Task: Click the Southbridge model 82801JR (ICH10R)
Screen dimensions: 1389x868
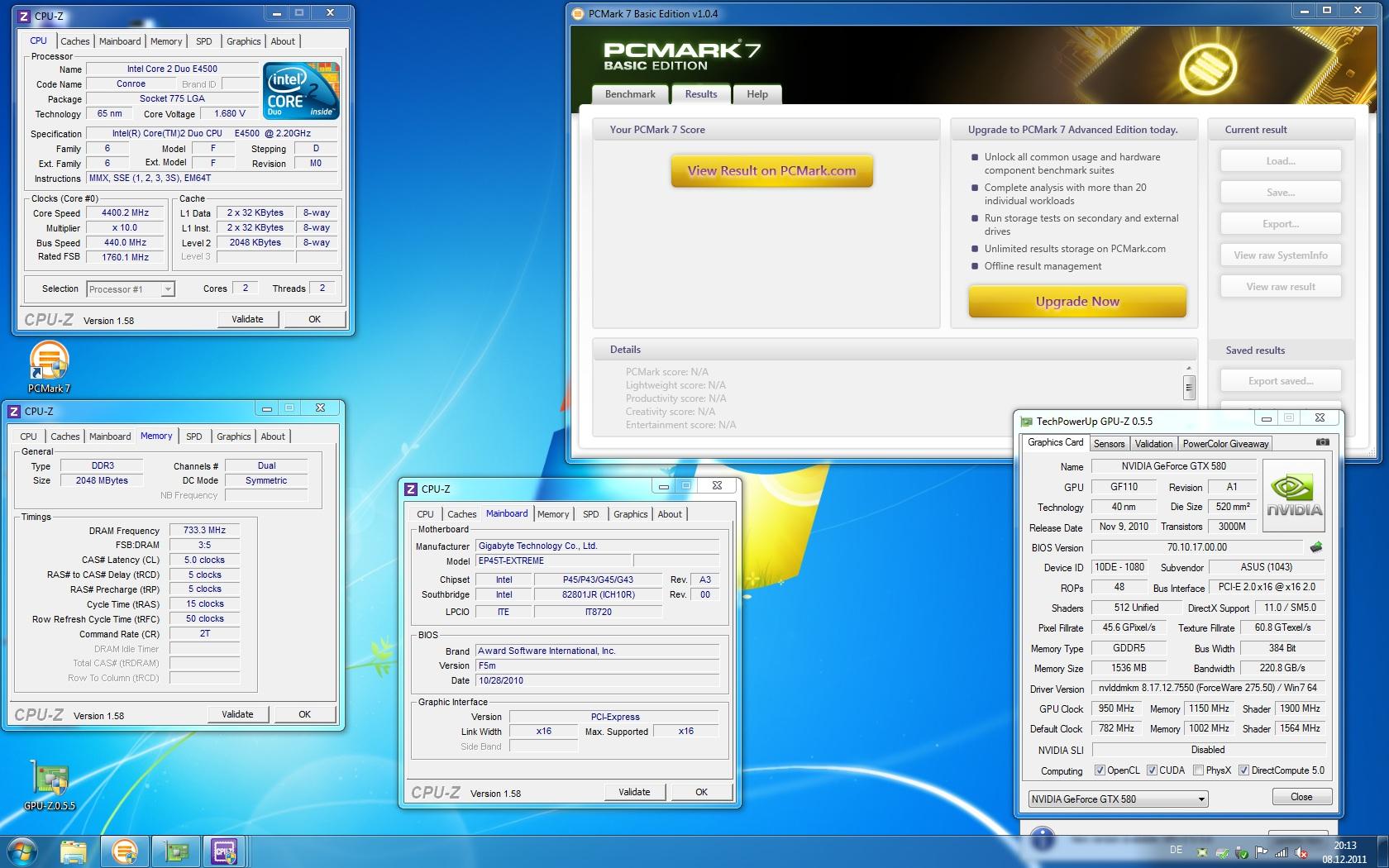Action: pyautogui.click(x=598, y=594)
